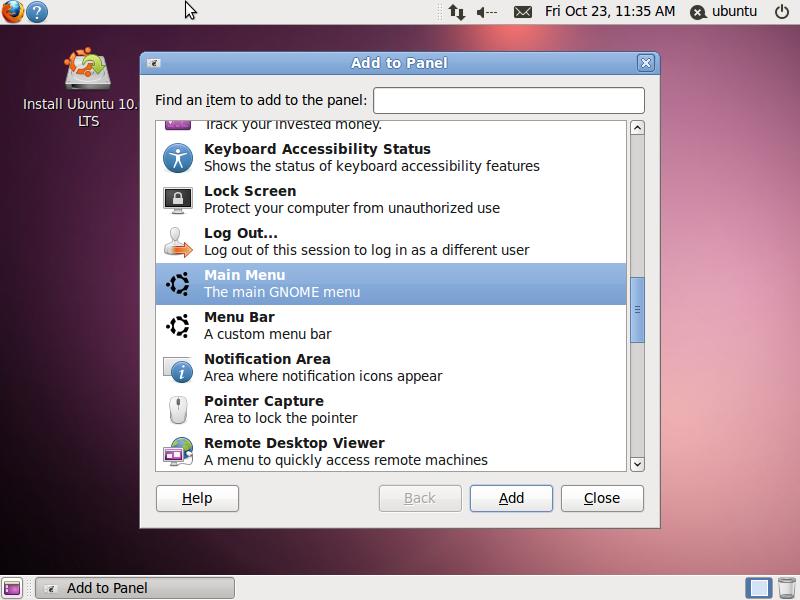Click the Remote Desktop Viewer icon
Viewport: 800px width, 600px height.
178,452
